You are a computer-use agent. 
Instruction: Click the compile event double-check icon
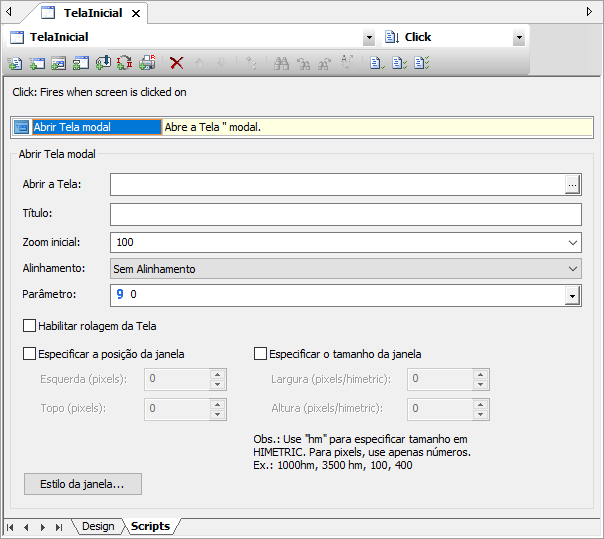399,63
